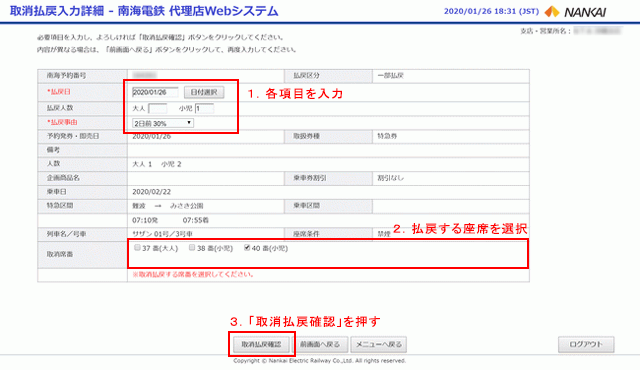Click the departure time 07:10発

click(x=145, y=220)
